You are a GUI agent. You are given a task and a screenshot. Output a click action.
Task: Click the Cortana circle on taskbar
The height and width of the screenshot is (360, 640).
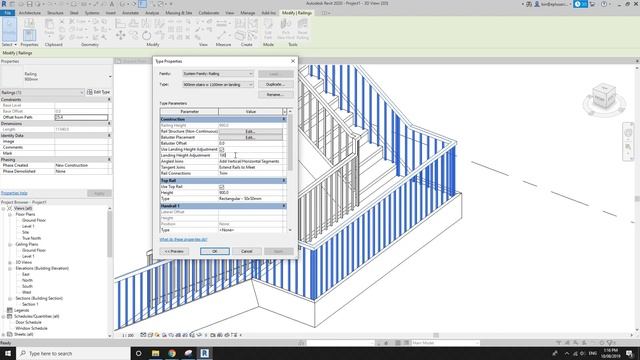(138, 353)
